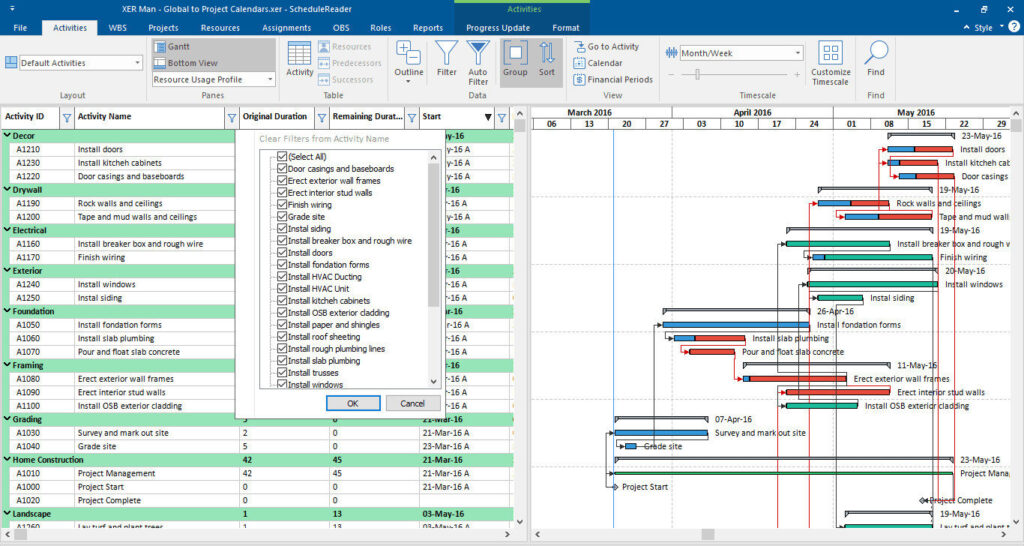Click the timescale waveform icon
Viewport: 1024px width, 546px height.
click(x=671, y=53)
